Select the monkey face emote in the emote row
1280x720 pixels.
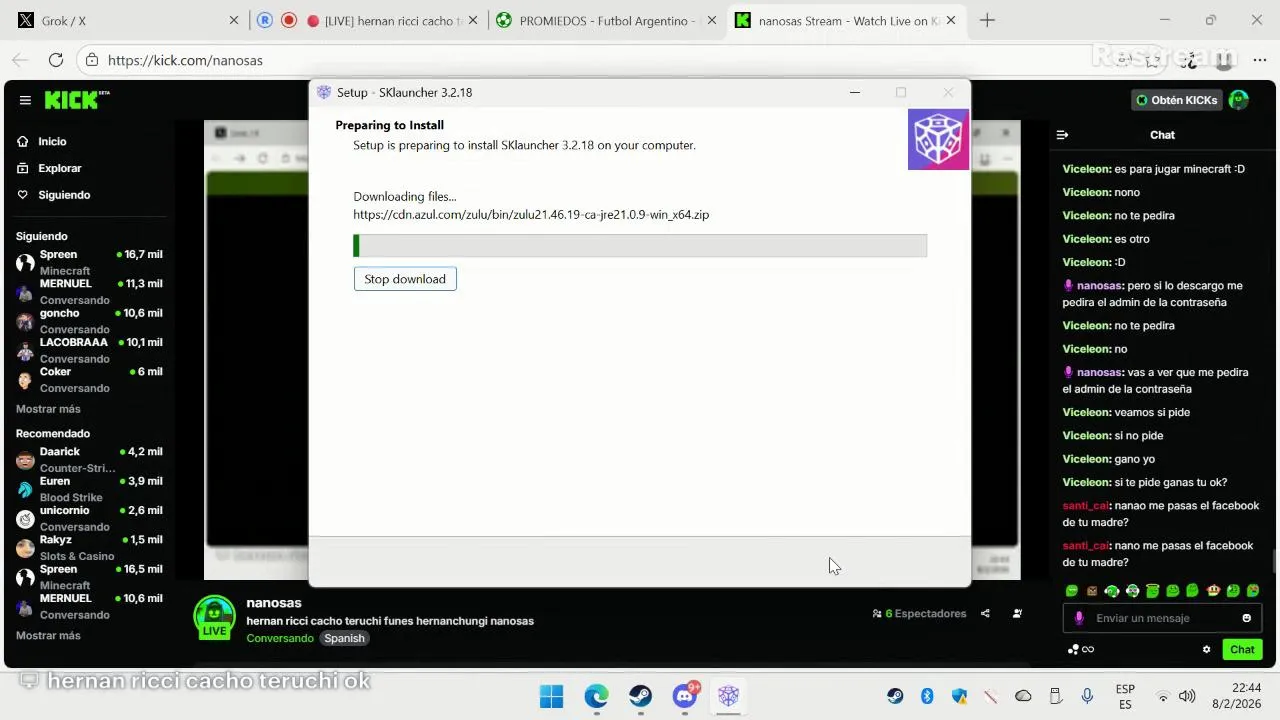1213,591
